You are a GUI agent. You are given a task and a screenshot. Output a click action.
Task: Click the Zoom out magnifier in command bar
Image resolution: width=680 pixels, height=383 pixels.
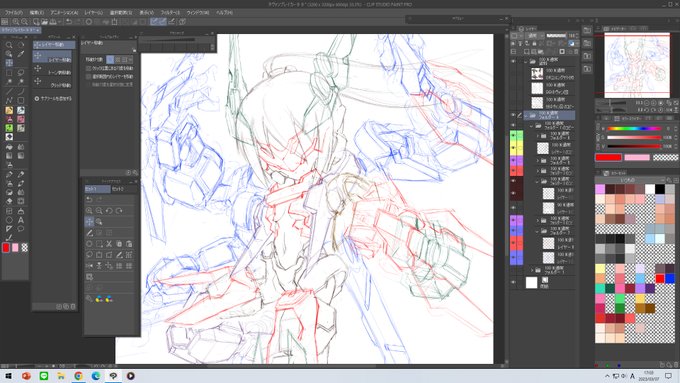tap(25, 21)
